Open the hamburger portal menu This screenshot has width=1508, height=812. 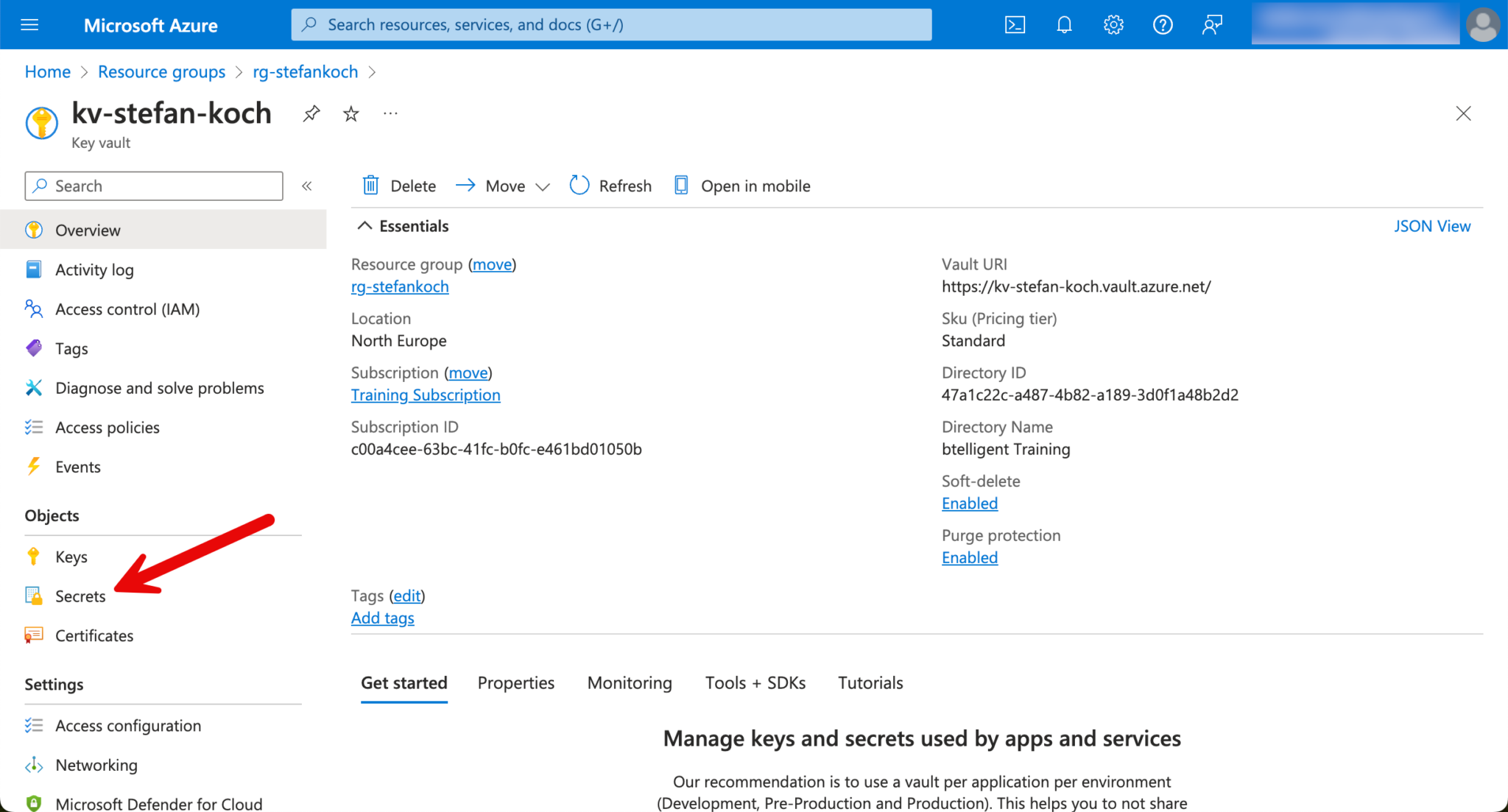click(x=29, y=25)
